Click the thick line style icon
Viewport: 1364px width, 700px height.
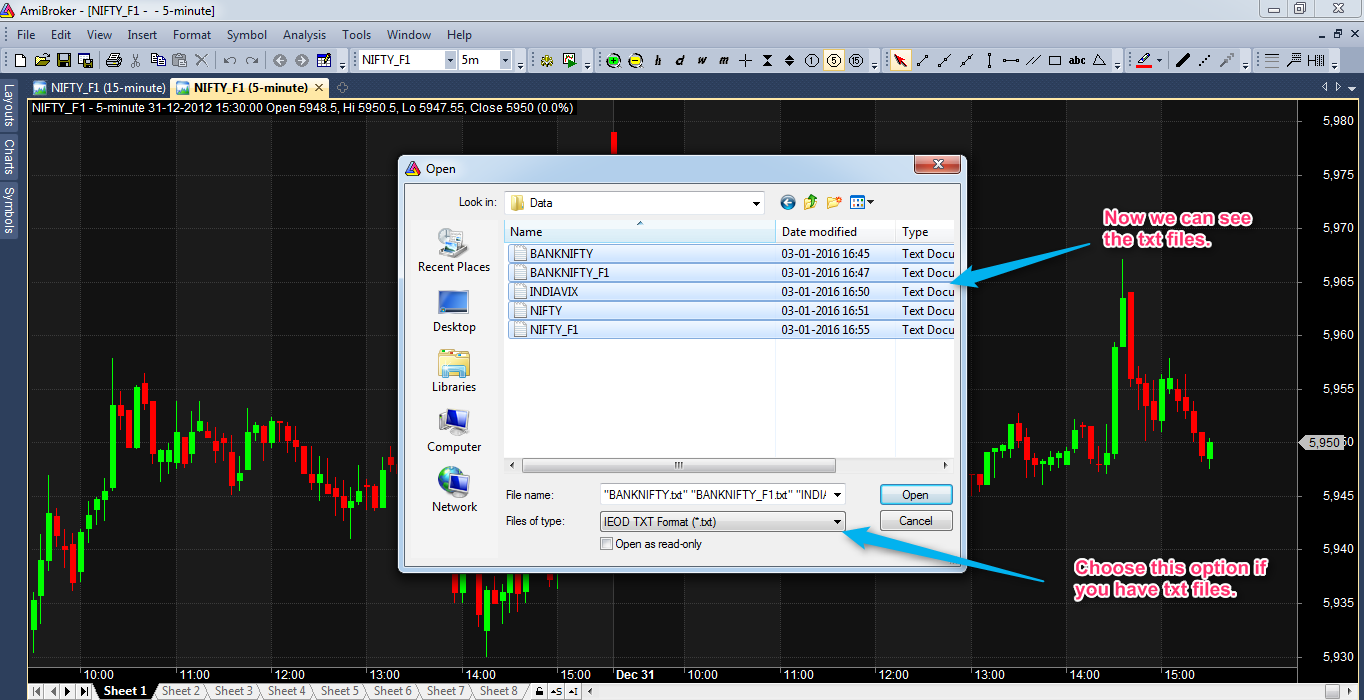(x=1183, y=60)
